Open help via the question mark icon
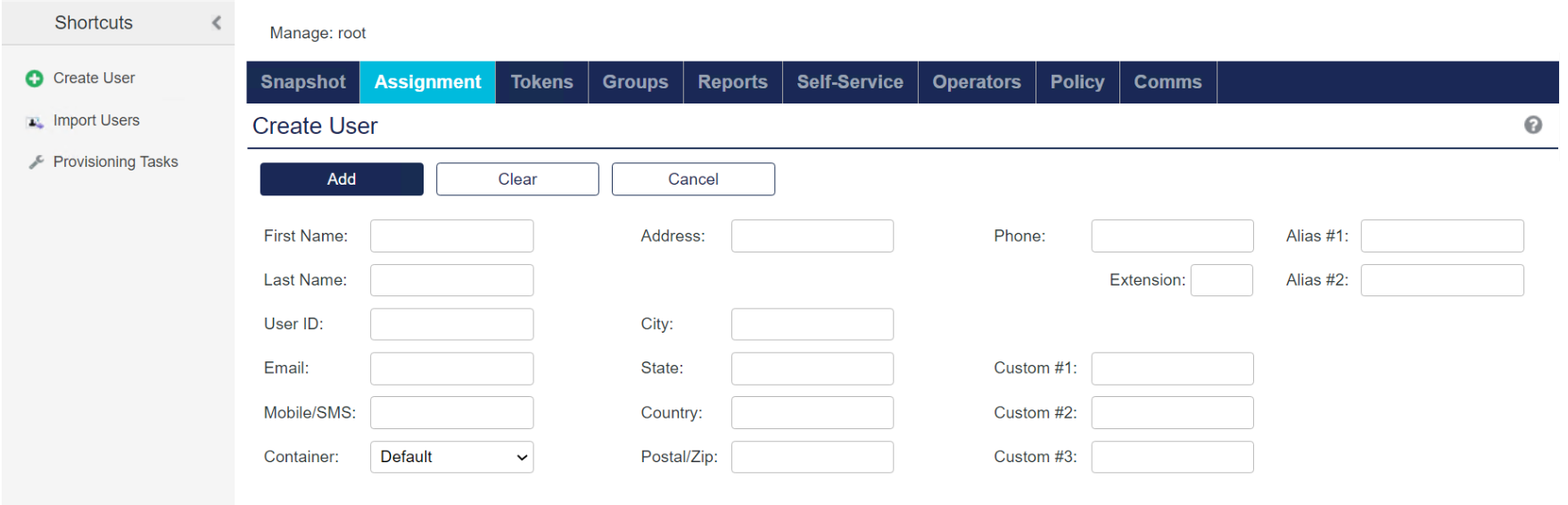 (1532, 125)
